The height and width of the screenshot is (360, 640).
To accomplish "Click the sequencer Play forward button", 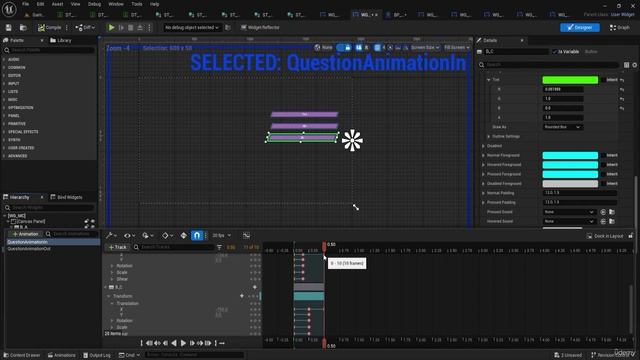I will pos(183,343).
